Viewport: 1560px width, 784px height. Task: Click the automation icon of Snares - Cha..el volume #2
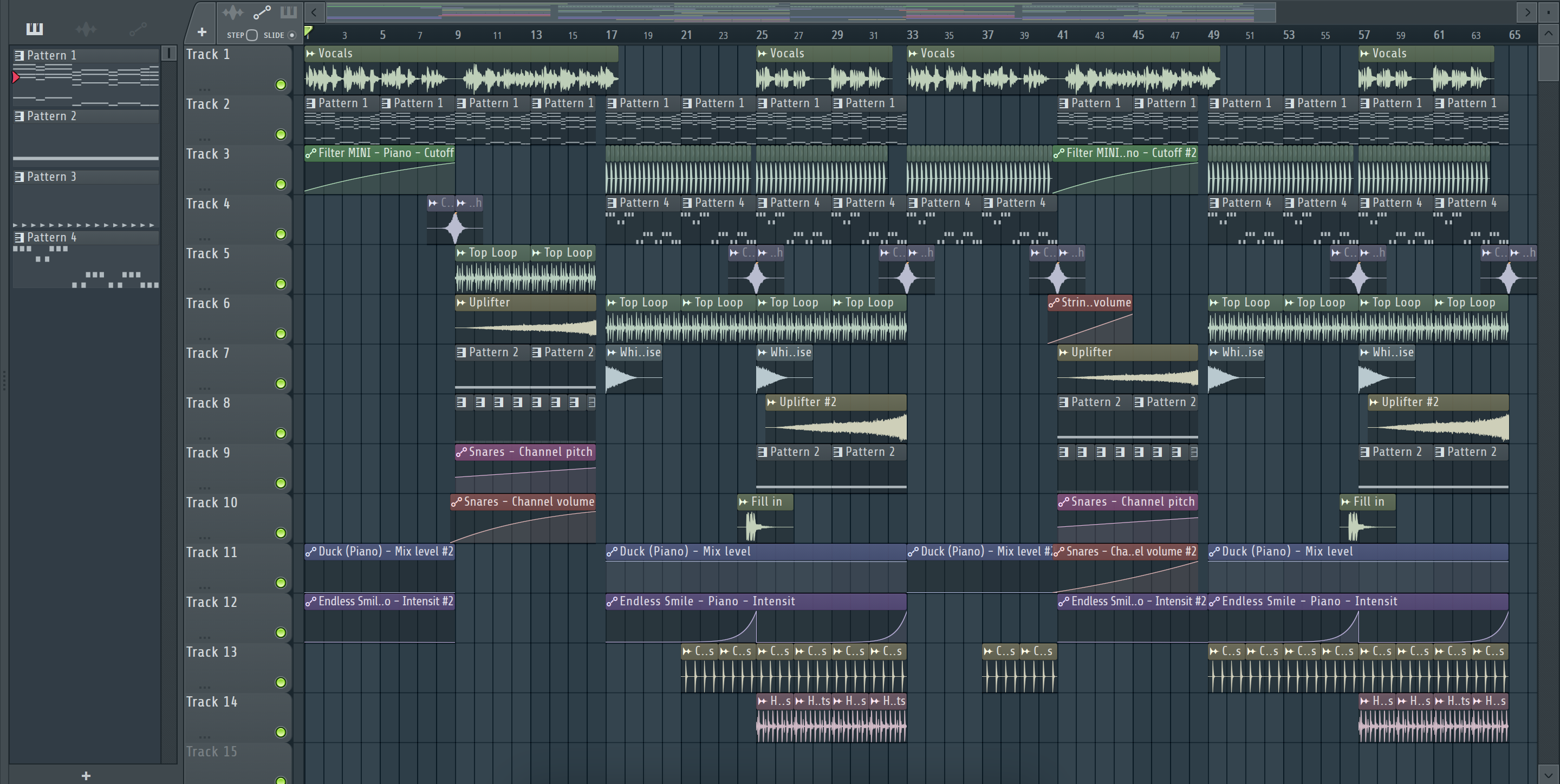point(1058,552)
